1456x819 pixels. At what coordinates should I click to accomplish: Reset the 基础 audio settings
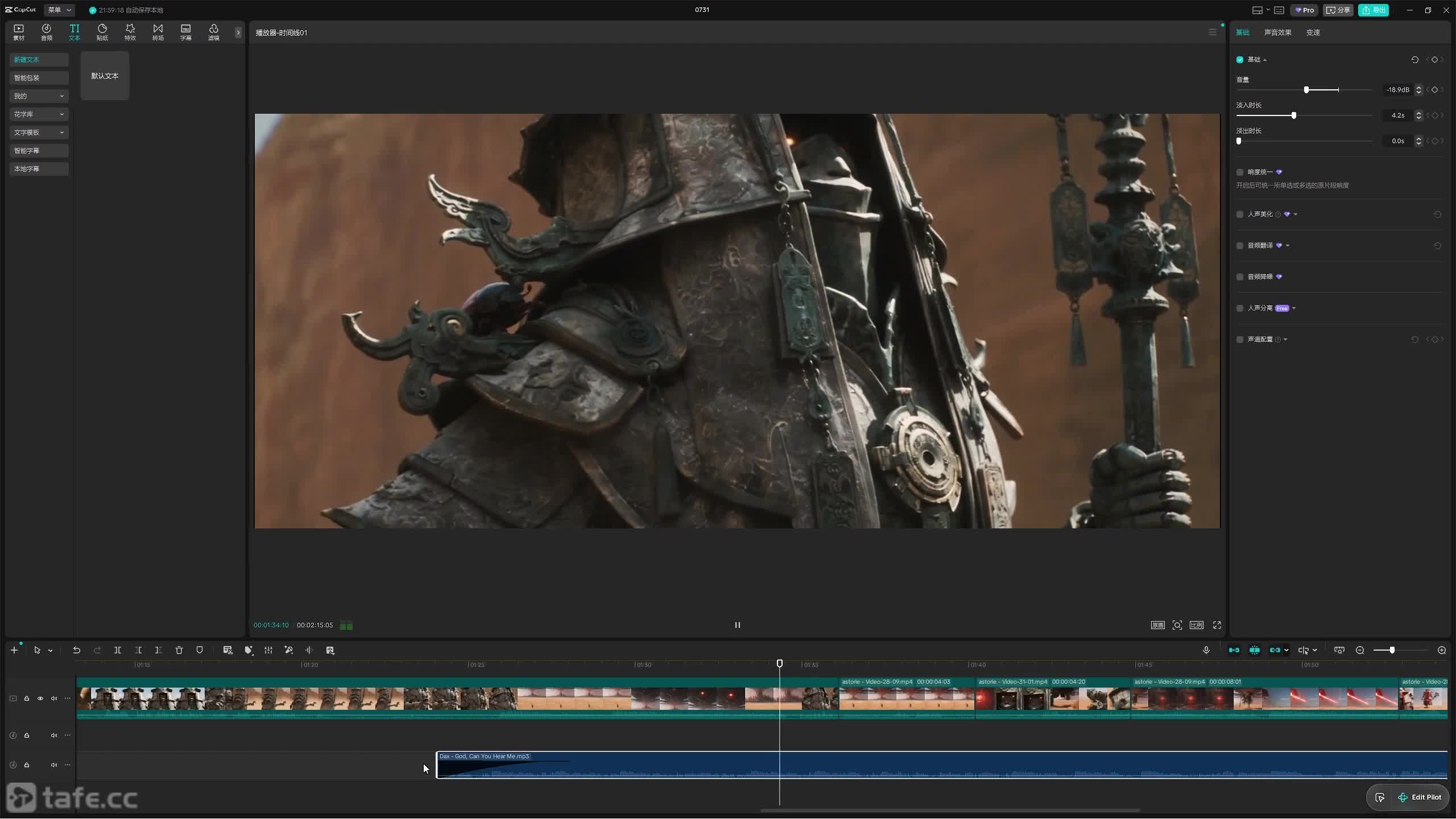(x=1415, y=60)
